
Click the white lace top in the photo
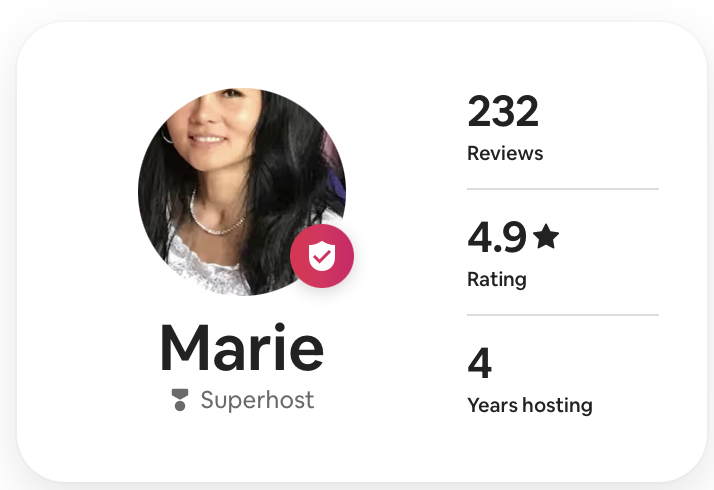tap(207, 264)
